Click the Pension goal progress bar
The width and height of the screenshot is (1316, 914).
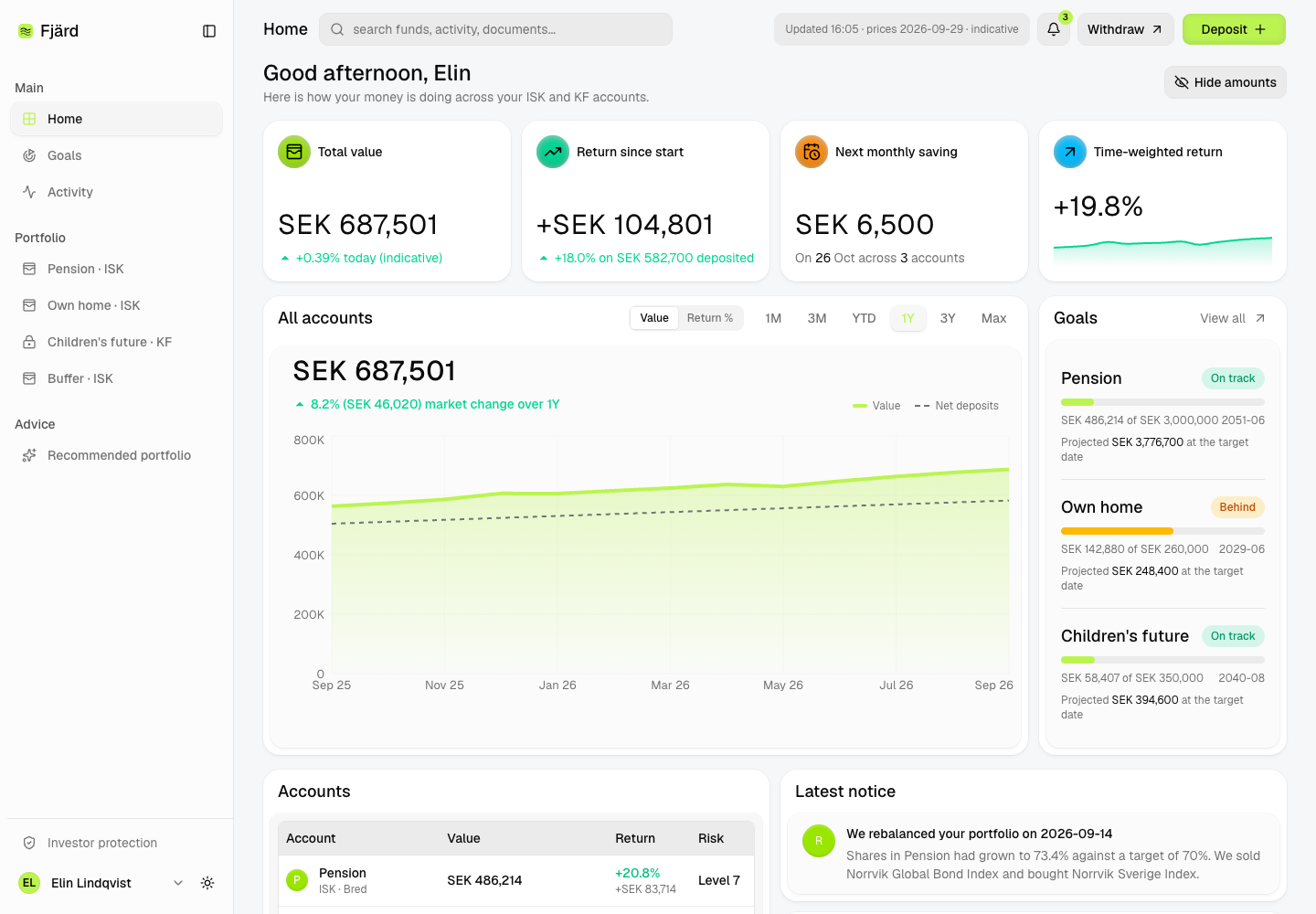tap(1162, 402)
